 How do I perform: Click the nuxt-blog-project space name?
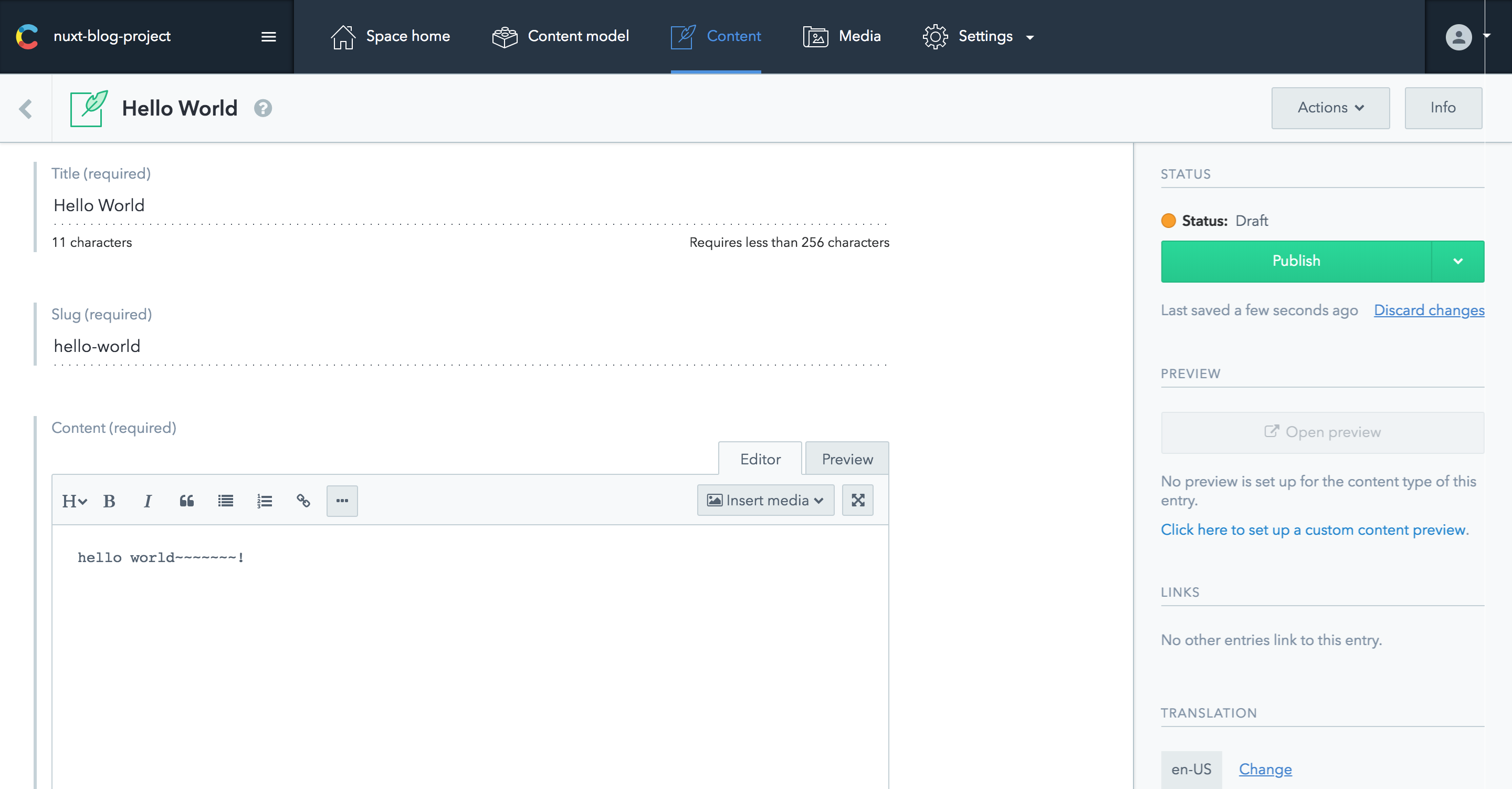click(112, 36)
